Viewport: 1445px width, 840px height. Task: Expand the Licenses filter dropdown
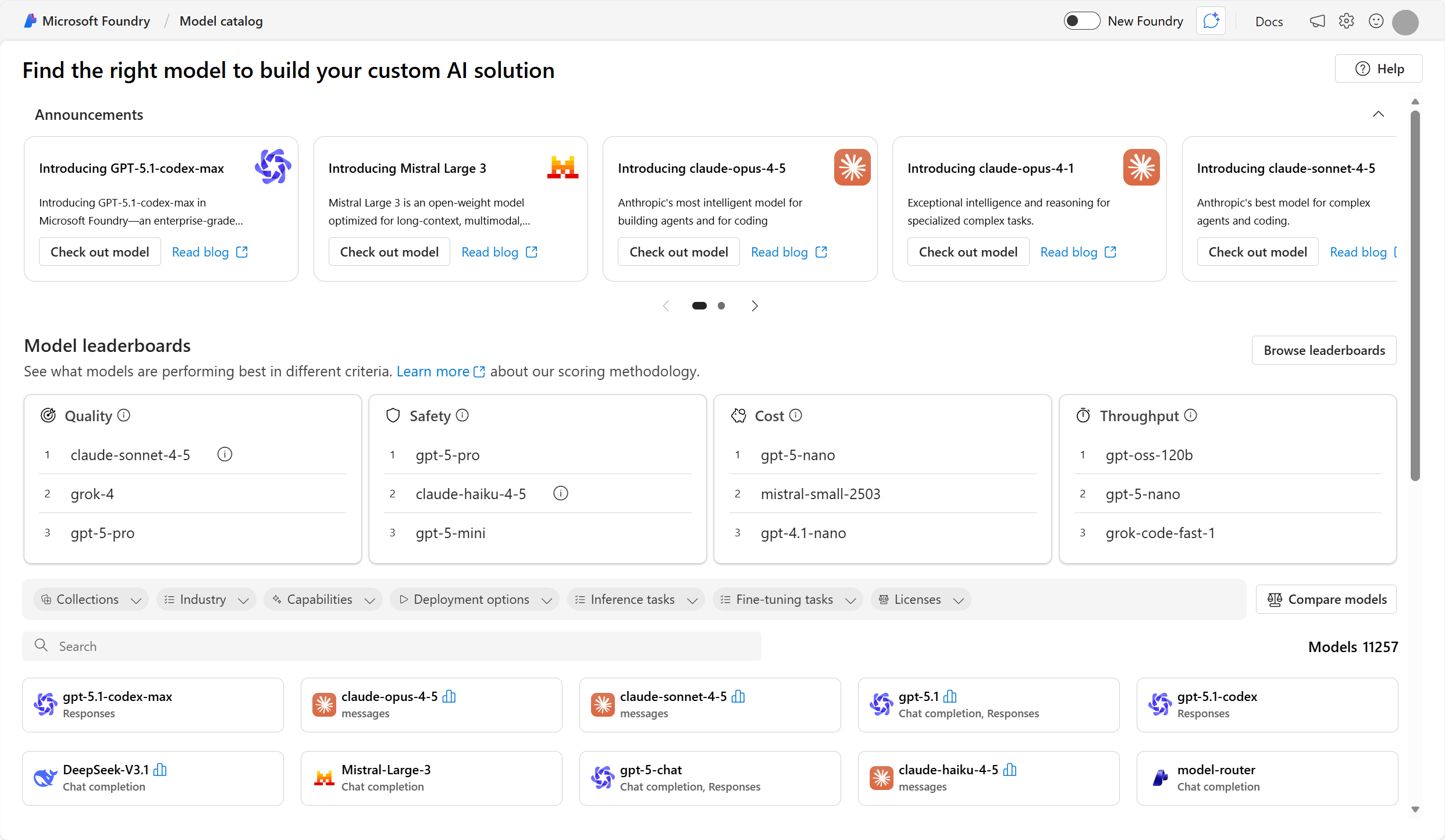tap(920, 599)
